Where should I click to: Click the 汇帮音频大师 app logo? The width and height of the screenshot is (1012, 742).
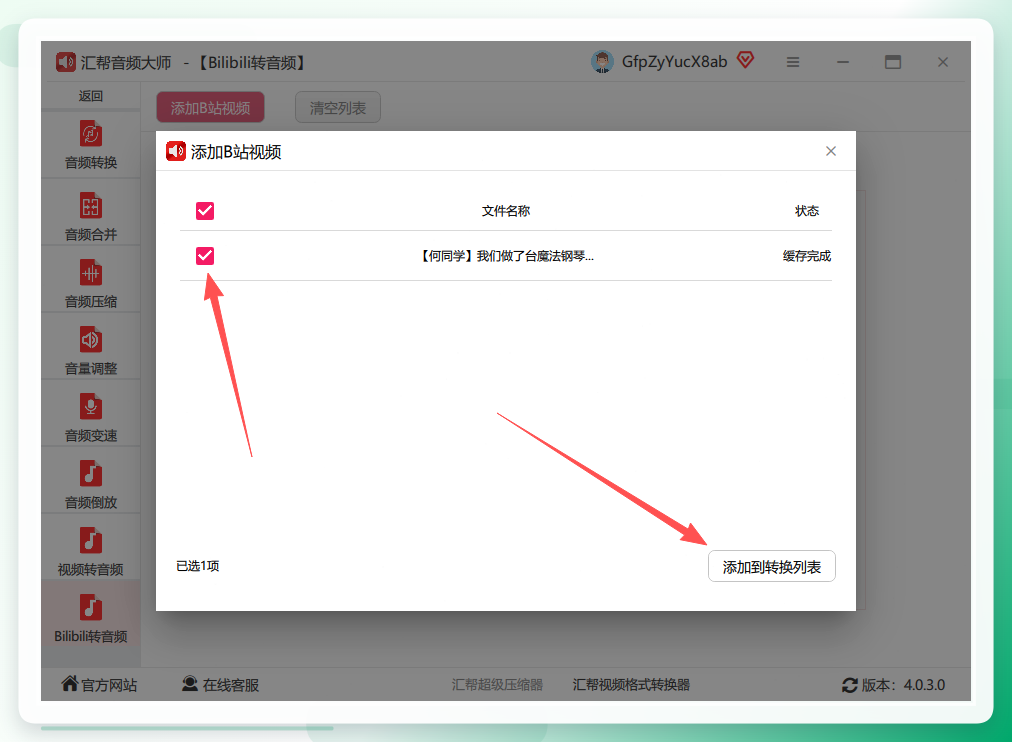(65, 62)
